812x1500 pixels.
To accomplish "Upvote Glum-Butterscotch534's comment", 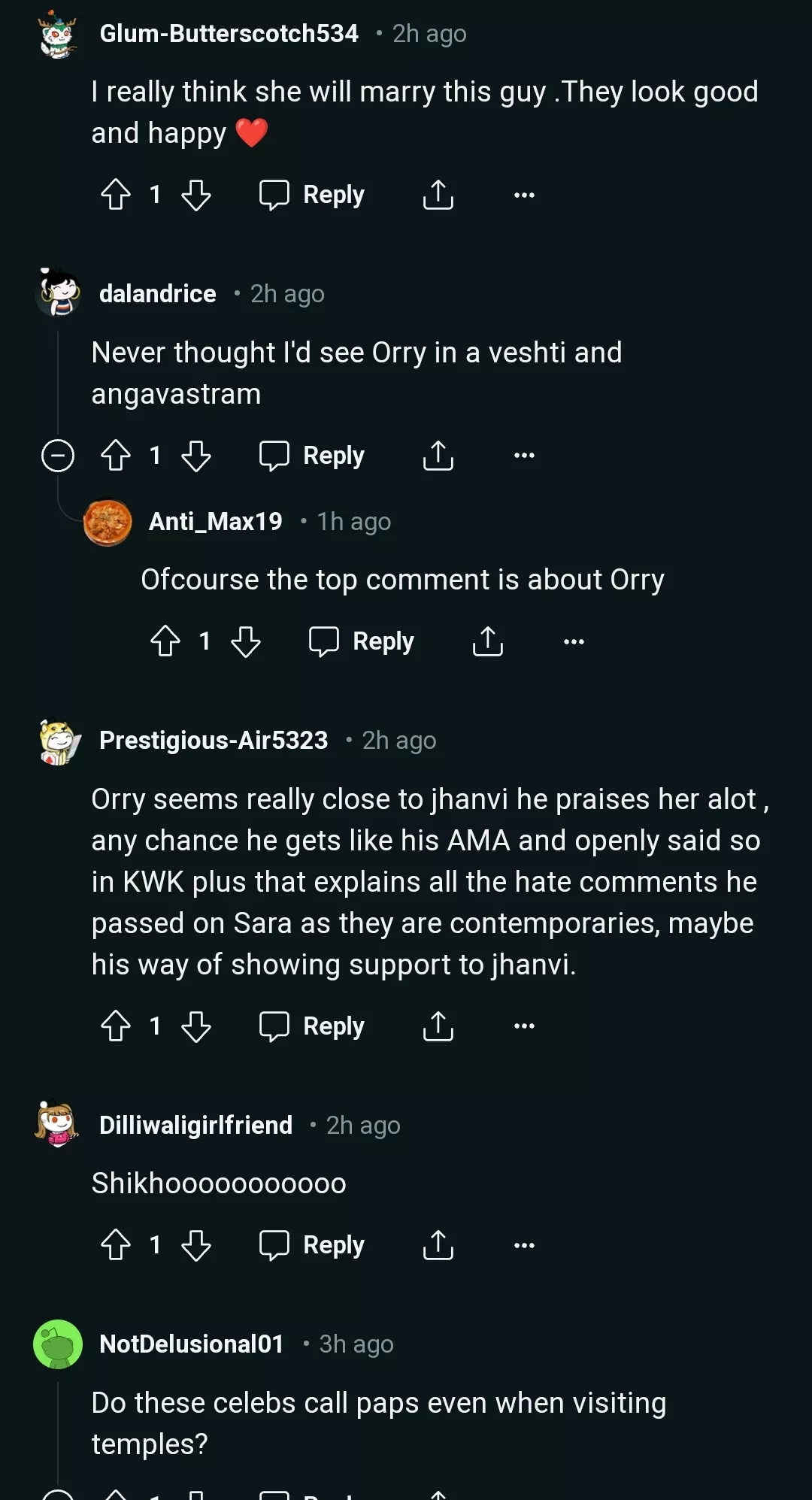I will [x=116, y=195].
